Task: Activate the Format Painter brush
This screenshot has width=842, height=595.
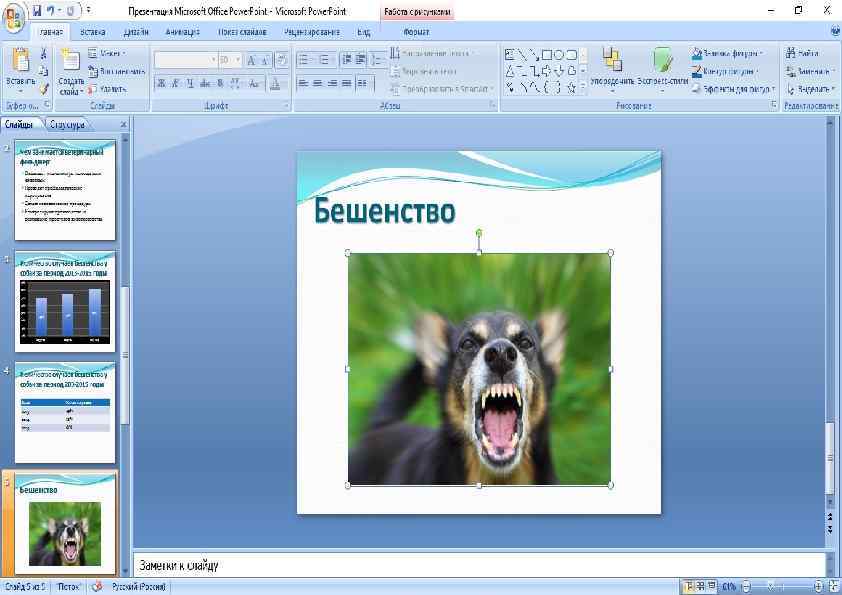Action: click(43, 88)
